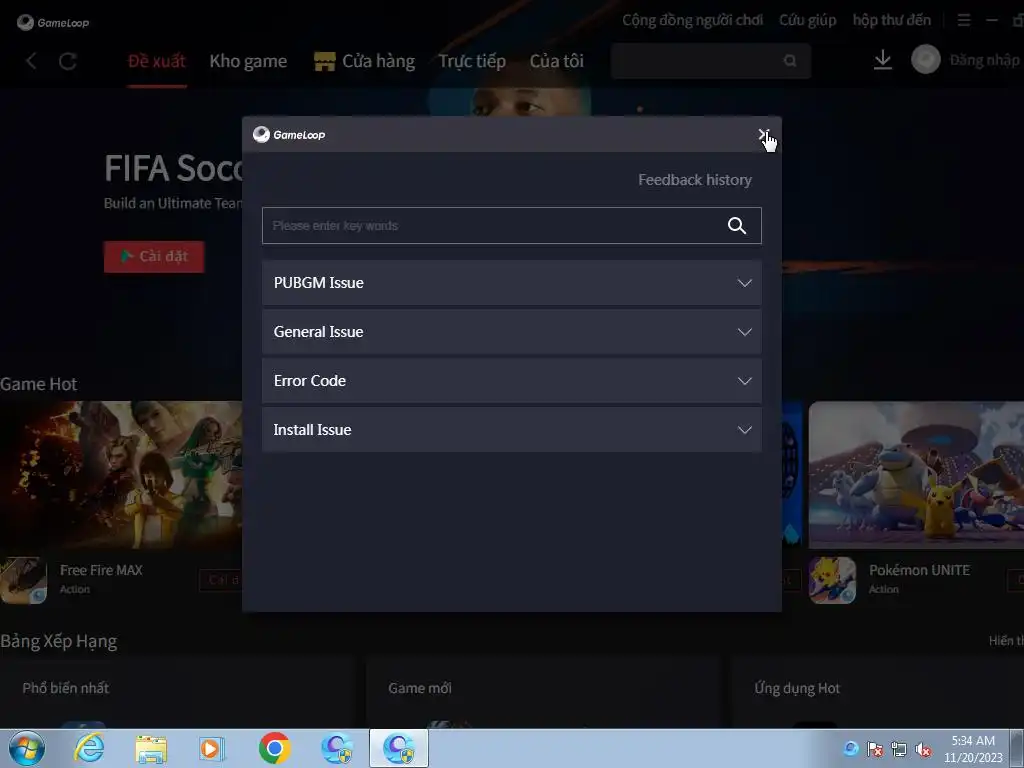Viewport: 1024px width, 768px height.
Task: Click the refresh icon in the GameLoop toolbar
Action: pos(68,61)
